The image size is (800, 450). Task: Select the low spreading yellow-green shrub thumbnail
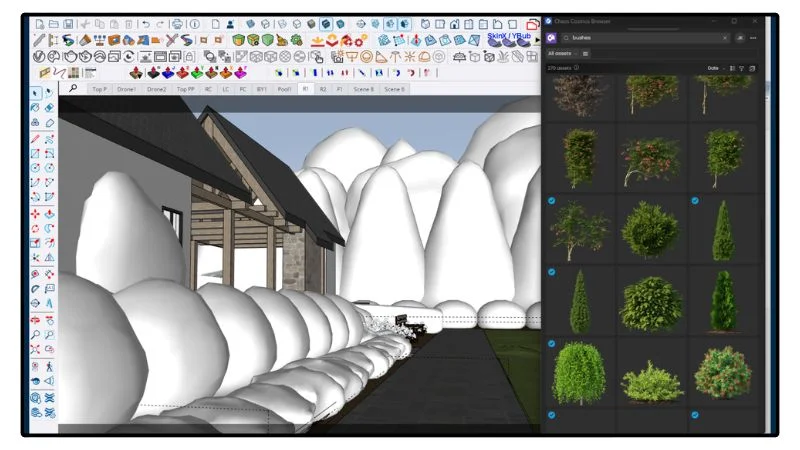[652, 383]
